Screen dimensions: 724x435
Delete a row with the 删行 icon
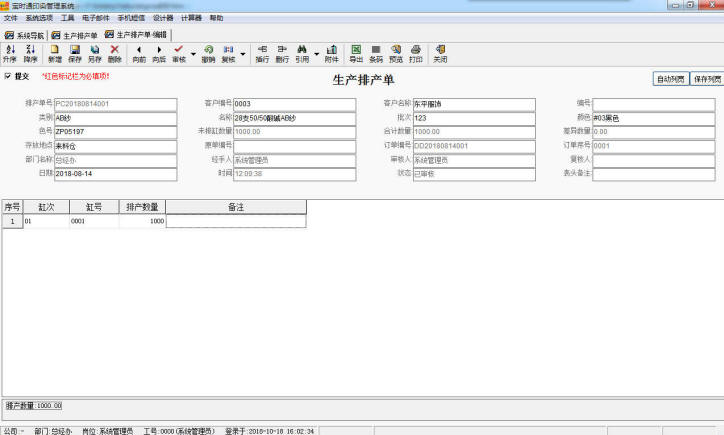pos(282,54)
